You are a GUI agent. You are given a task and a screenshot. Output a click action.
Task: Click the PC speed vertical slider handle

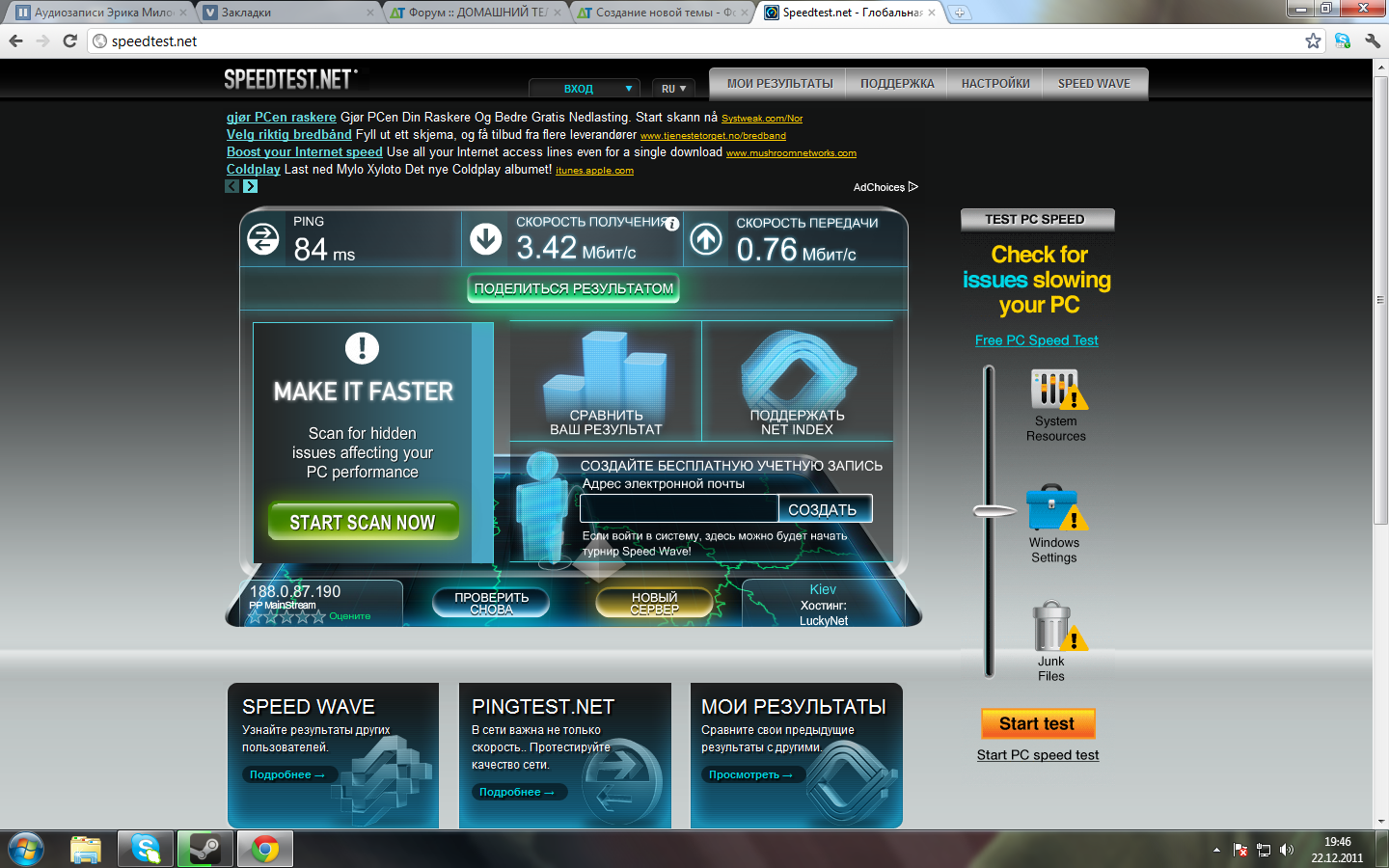(994, 511)
